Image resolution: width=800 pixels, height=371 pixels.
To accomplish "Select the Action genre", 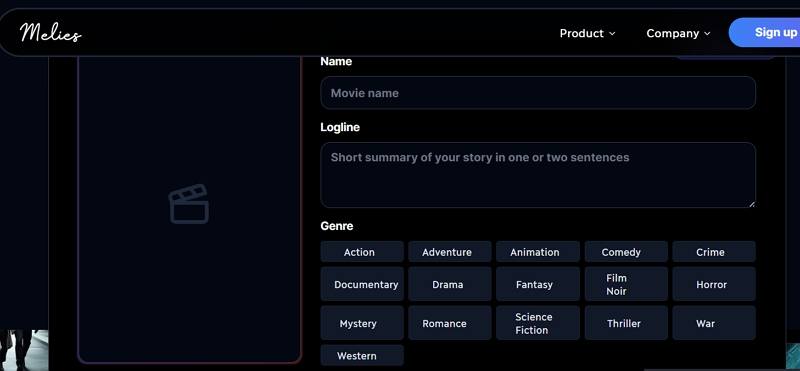I will [362, 252].
